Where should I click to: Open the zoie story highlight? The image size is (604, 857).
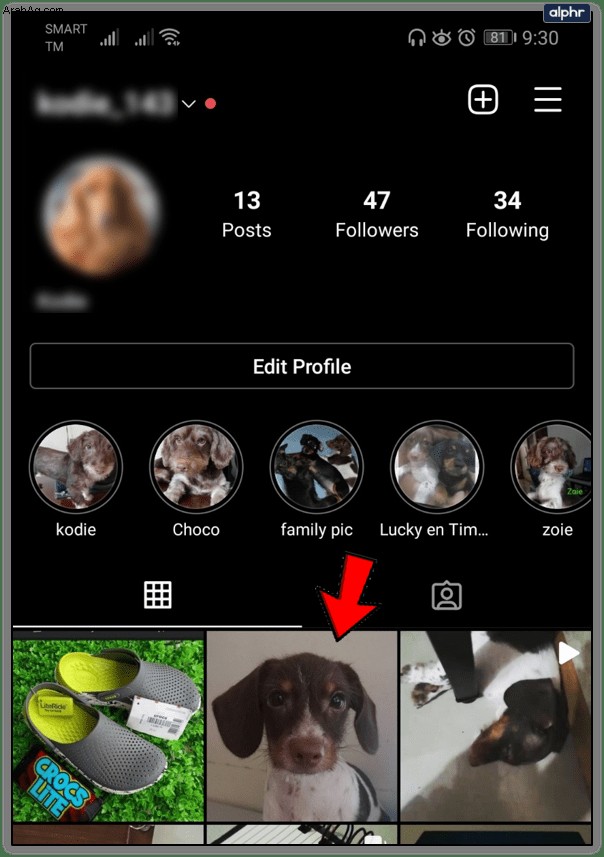point(552,466)
